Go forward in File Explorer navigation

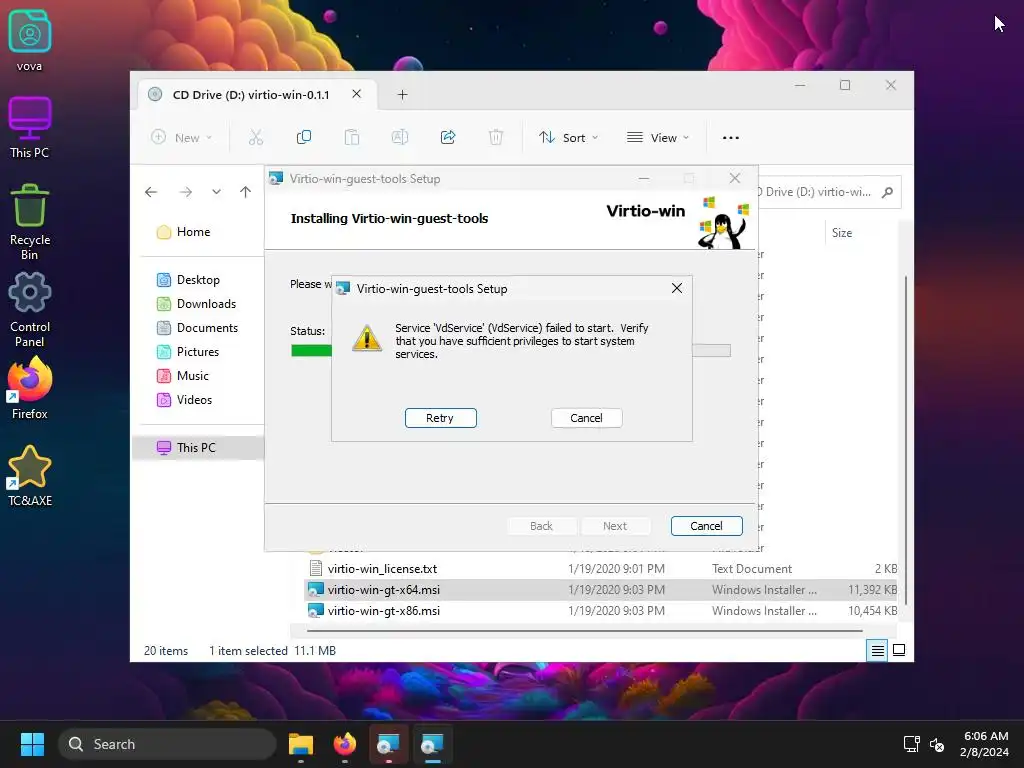pos(185,192)
